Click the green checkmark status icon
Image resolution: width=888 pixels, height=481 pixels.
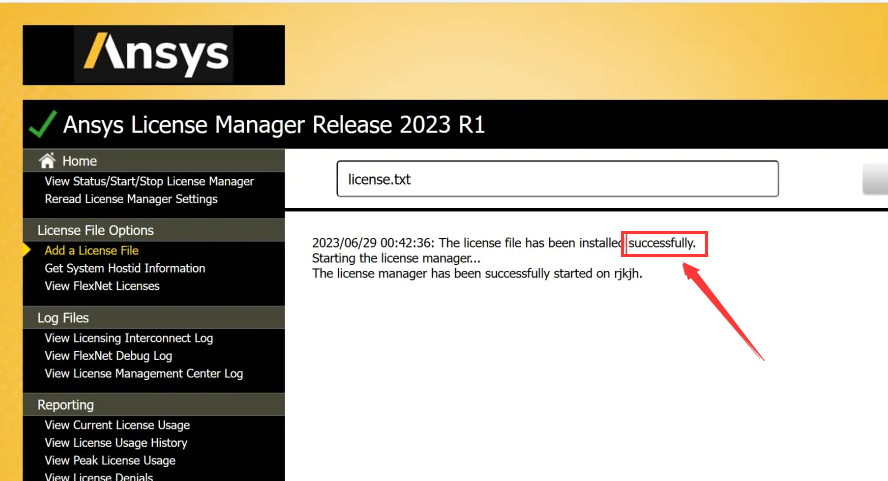pos(43,124)
